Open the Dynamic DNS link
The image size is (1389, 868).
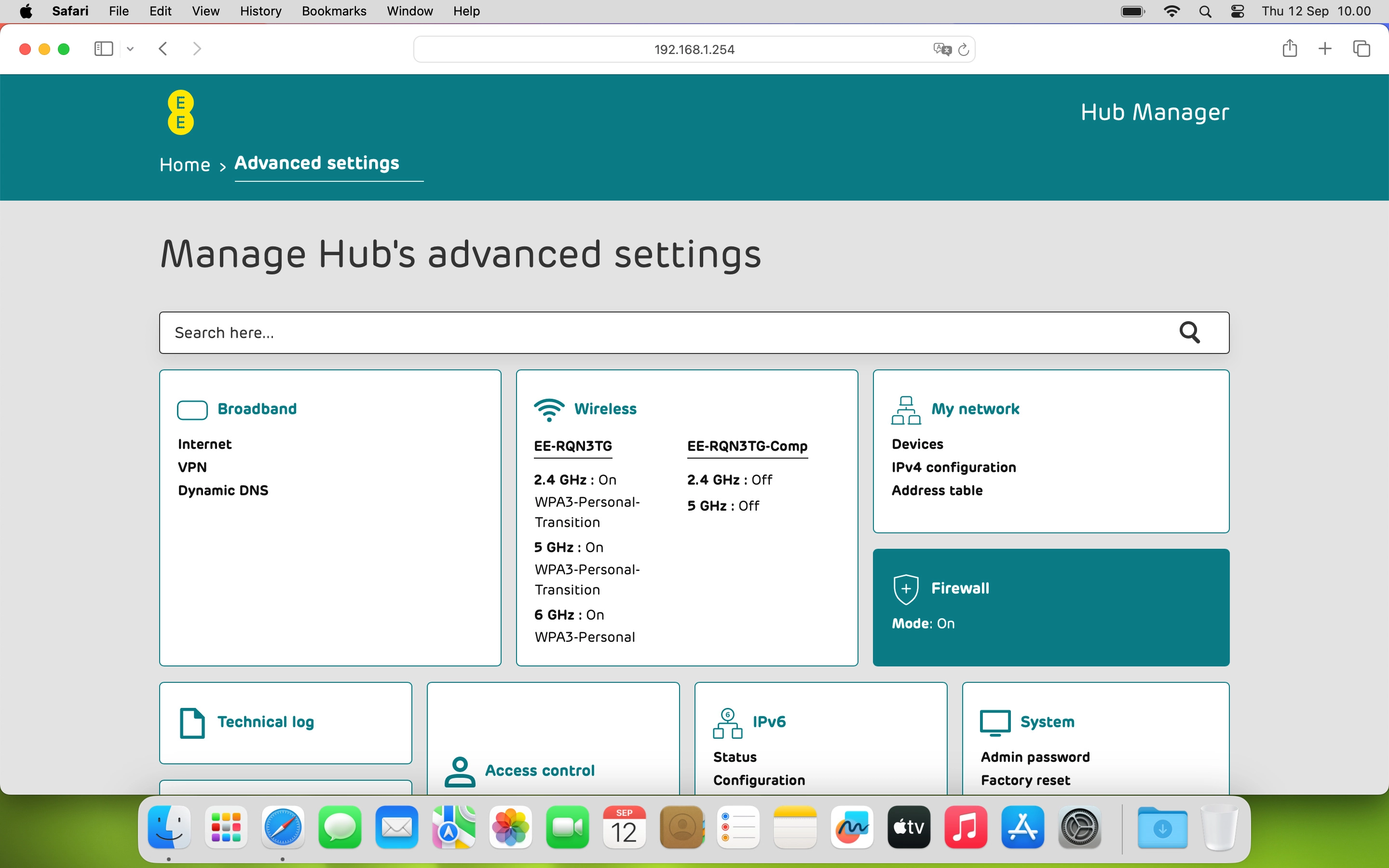point(223,490)
